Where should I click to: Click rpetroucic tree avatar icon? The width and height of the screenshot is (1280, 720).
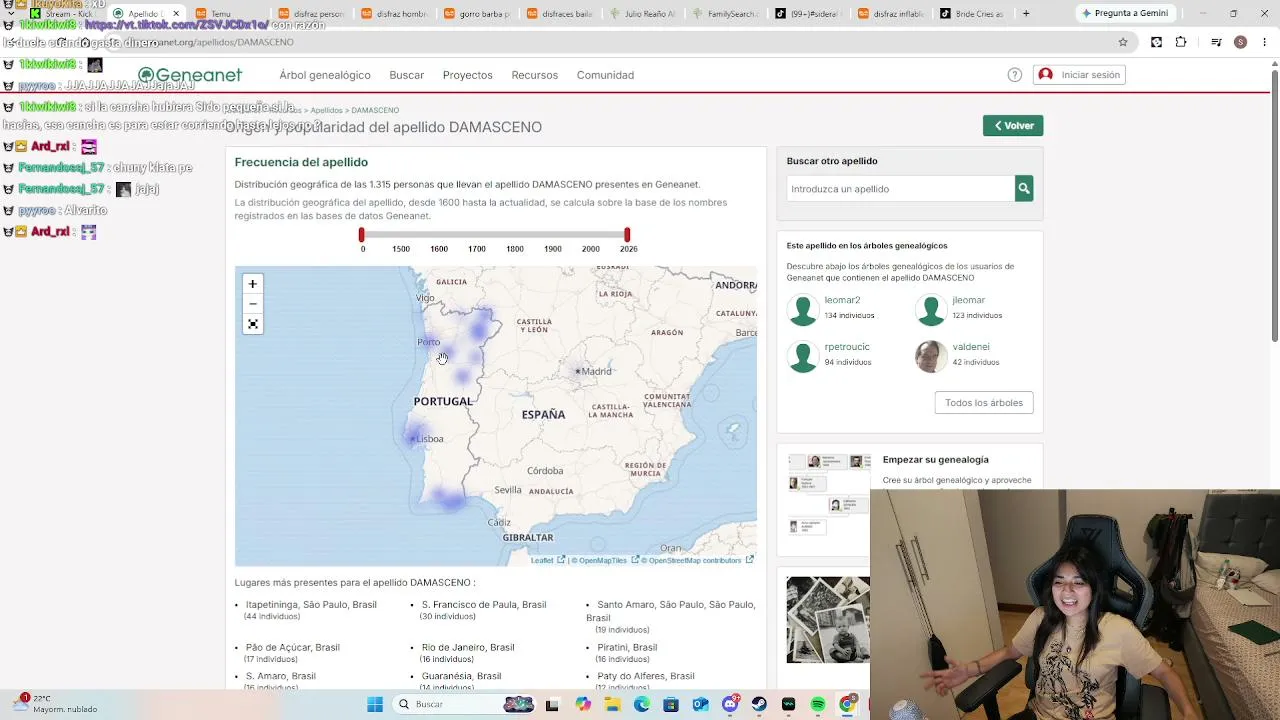pyautogui.click(x=803, y=357)
